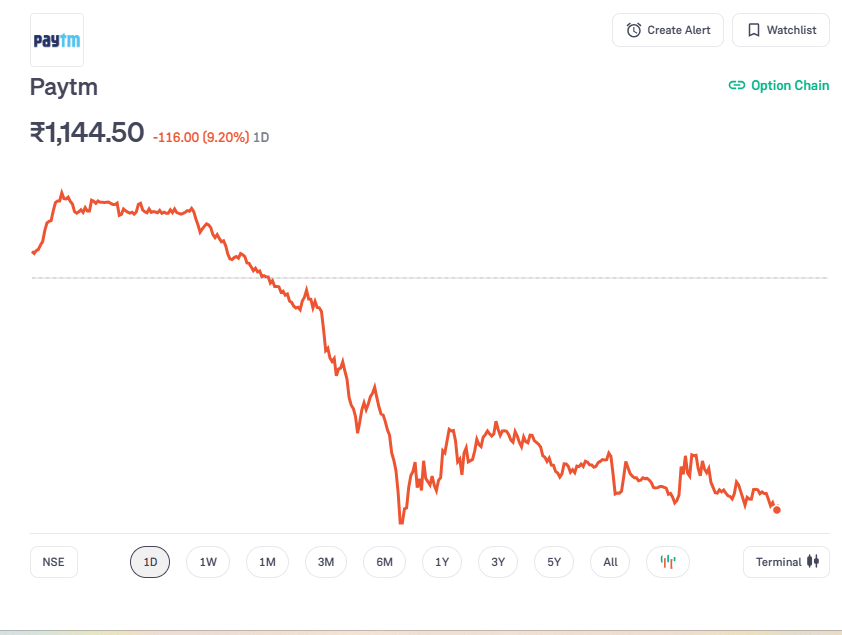Click the Paytm logo thumbnail
842x635 pixels.
(x=57, y=40)
